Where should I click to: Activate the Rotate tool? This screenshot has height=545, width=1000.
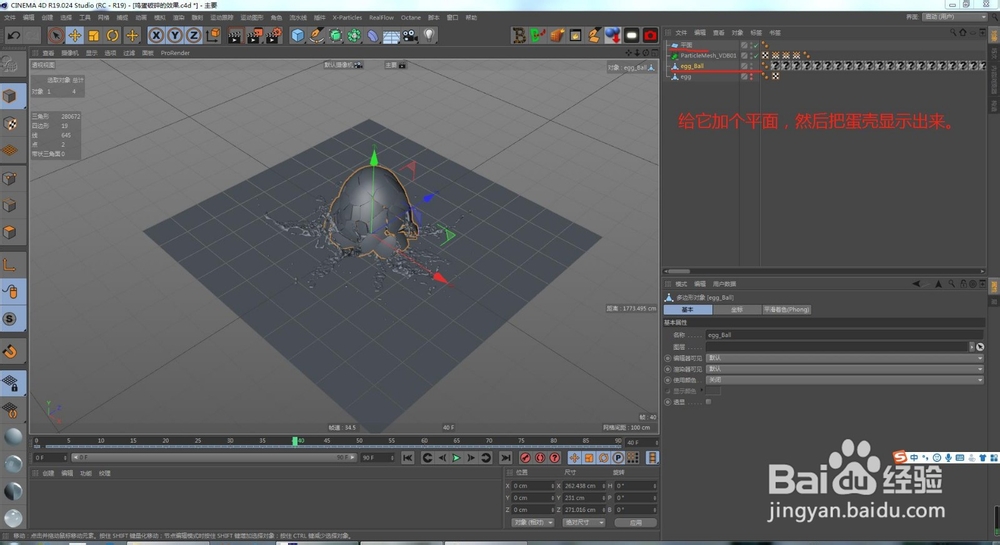[x=113, y=36]
